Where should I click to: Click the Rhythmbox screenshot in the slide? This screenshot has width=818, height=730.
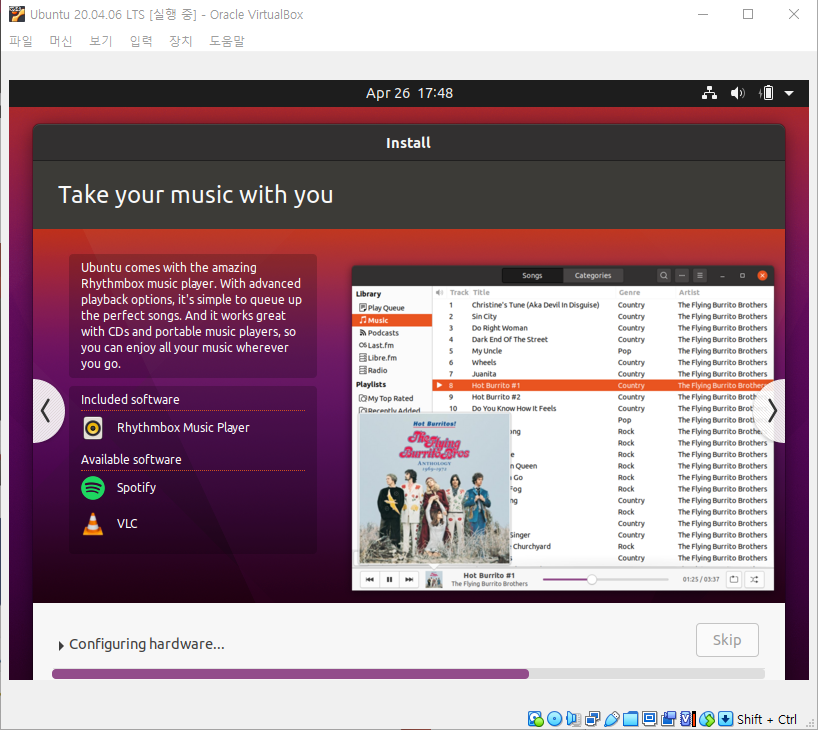(563, 428)
